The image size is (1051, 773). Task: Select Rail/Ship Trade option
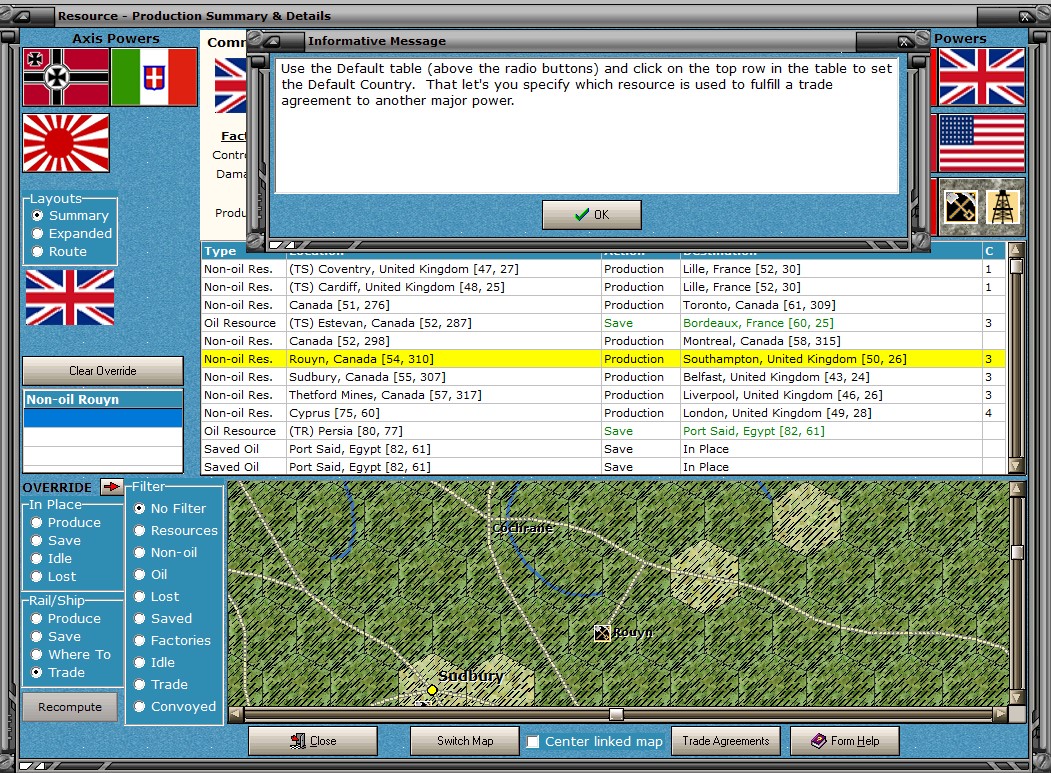click(36, 672)
